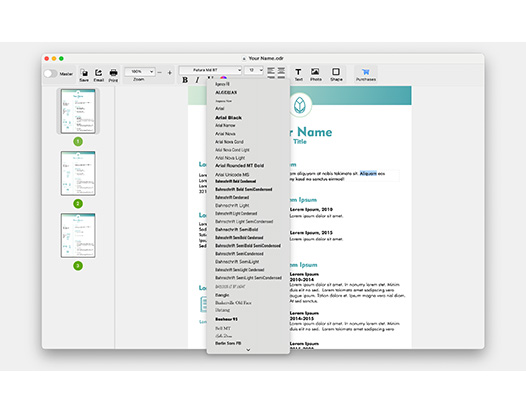
Task: Open the font name dropdown
Action: [x=210, y=70]
